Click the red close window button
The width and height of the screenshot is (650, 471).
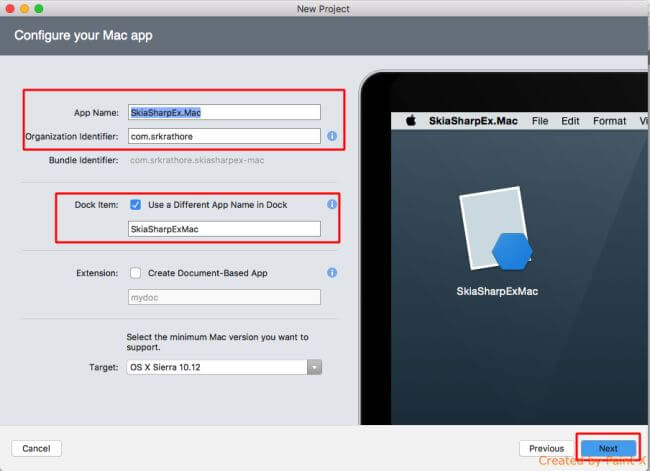[10, 8]
